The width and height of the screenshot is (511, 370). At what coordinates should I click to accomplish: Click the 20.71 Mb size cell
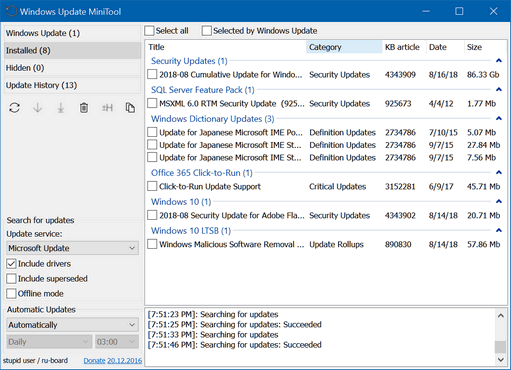click(483, 215)
